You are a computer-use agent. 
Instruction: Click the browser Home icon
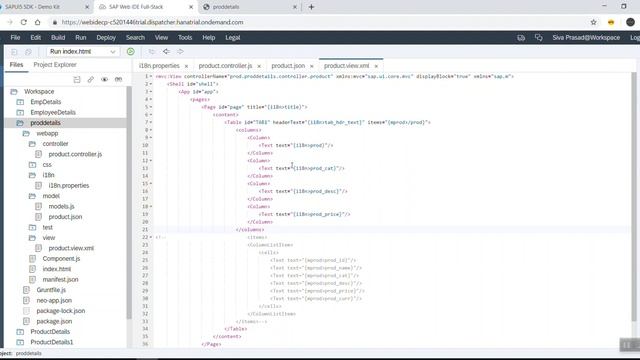click(38, 22)
